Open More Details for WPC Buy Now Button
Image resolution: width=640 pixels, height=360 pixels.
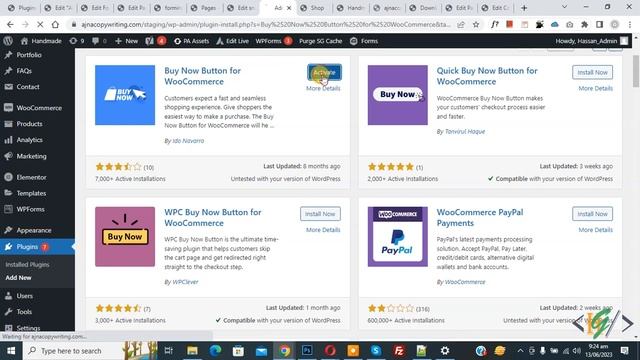click(x=323, y=230)
